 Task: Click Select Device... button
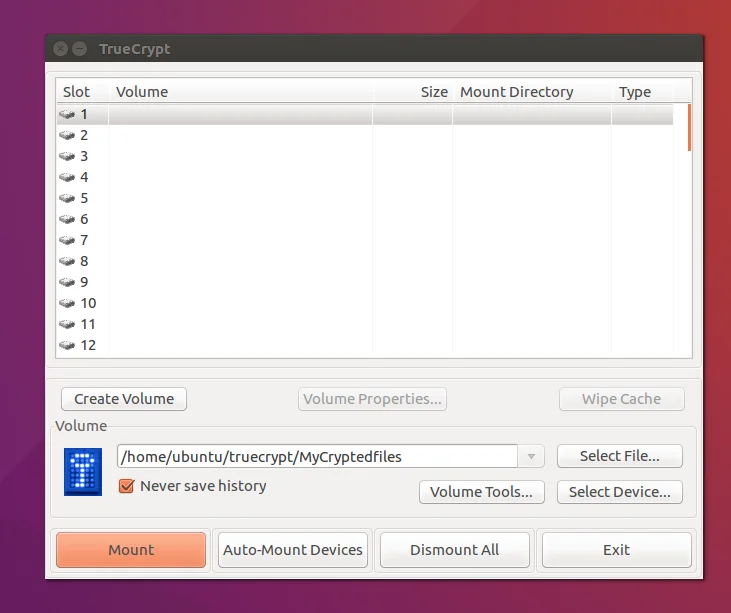(620, 492)
